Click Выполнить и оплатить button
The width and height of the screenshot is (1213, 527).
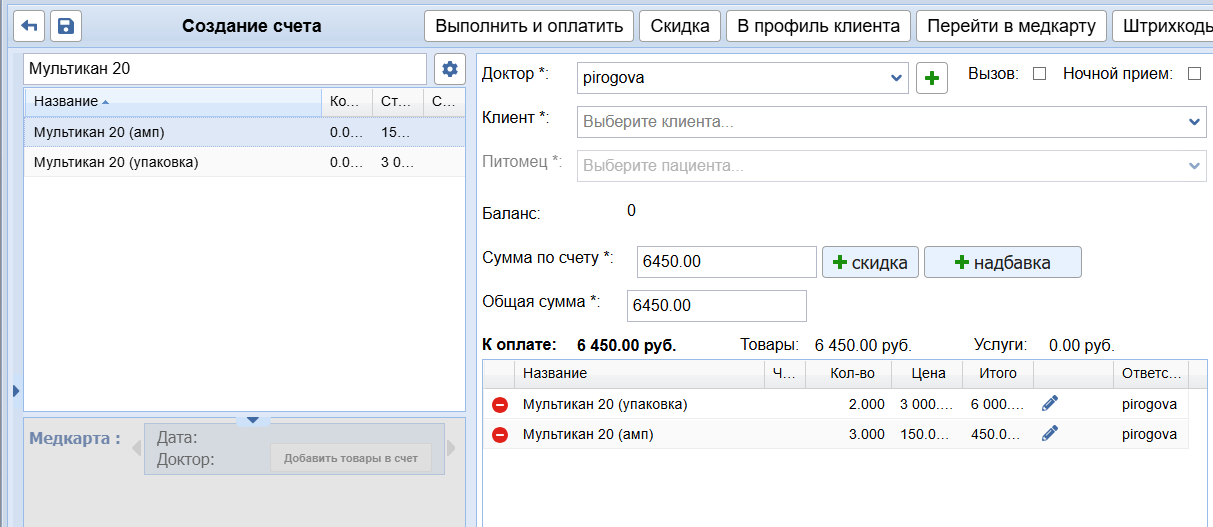(529, 26)
